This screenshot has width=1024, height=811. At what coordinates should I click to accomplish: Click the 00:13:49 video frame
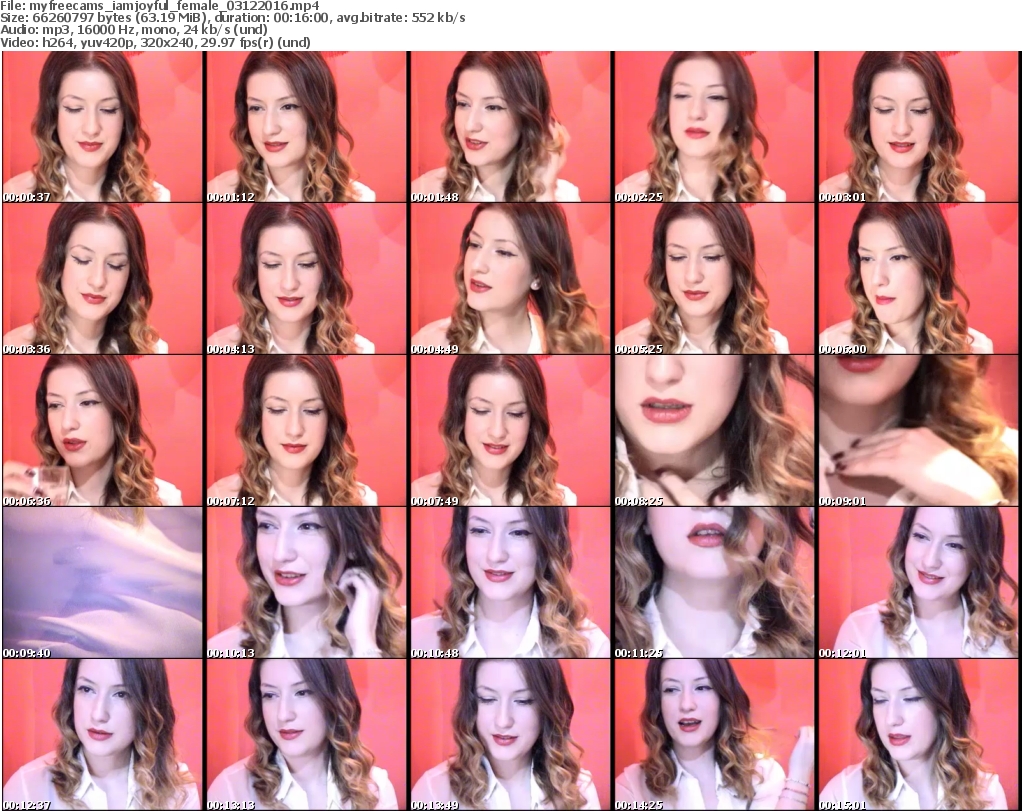tap(511, 735)
